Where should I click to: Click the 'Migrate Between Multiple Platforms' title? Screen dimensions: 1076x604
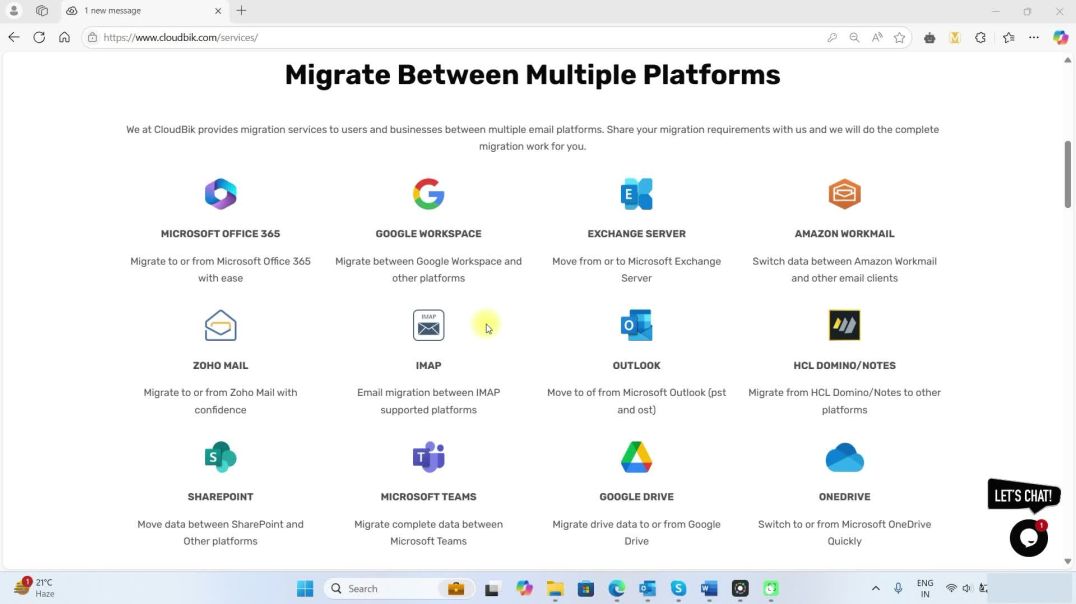pyautogui.click(x=533, y=74)
